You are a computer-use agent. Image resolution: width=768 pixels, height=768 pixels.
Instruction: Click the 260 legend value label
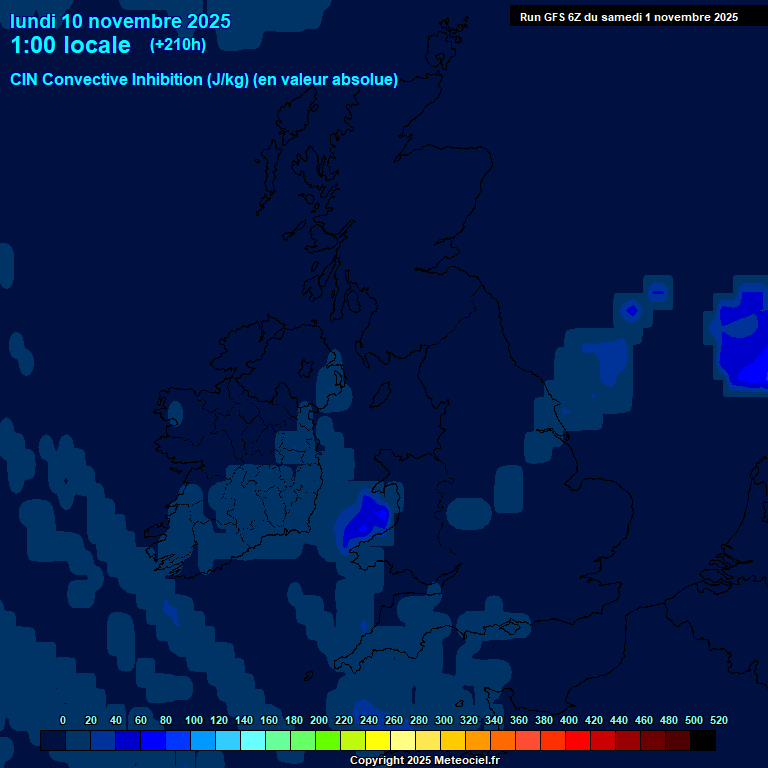(393, 720)
